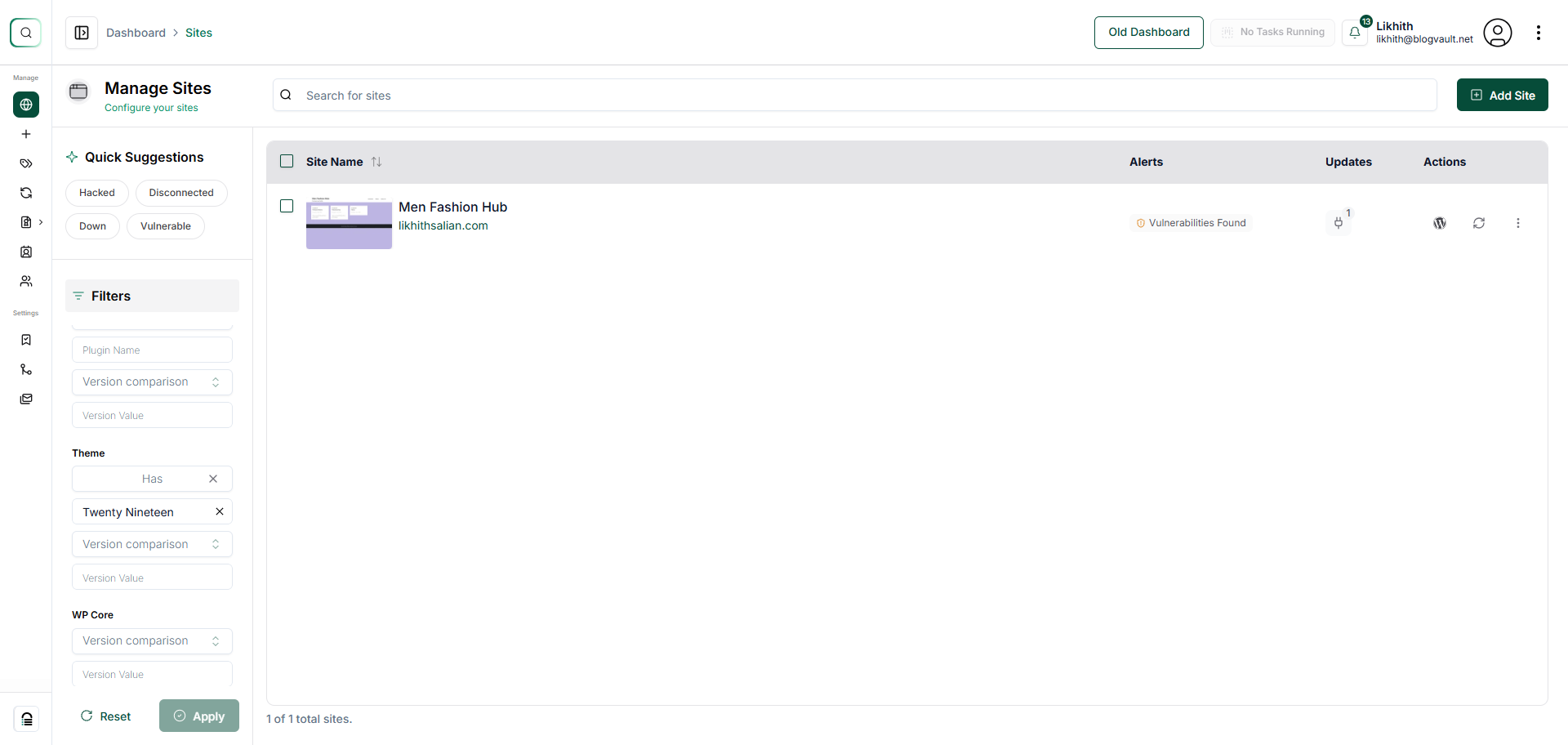Screen dimensions: 1568x745
Task: Click the plus icon in the left sidebar
Action: (25, 134)
